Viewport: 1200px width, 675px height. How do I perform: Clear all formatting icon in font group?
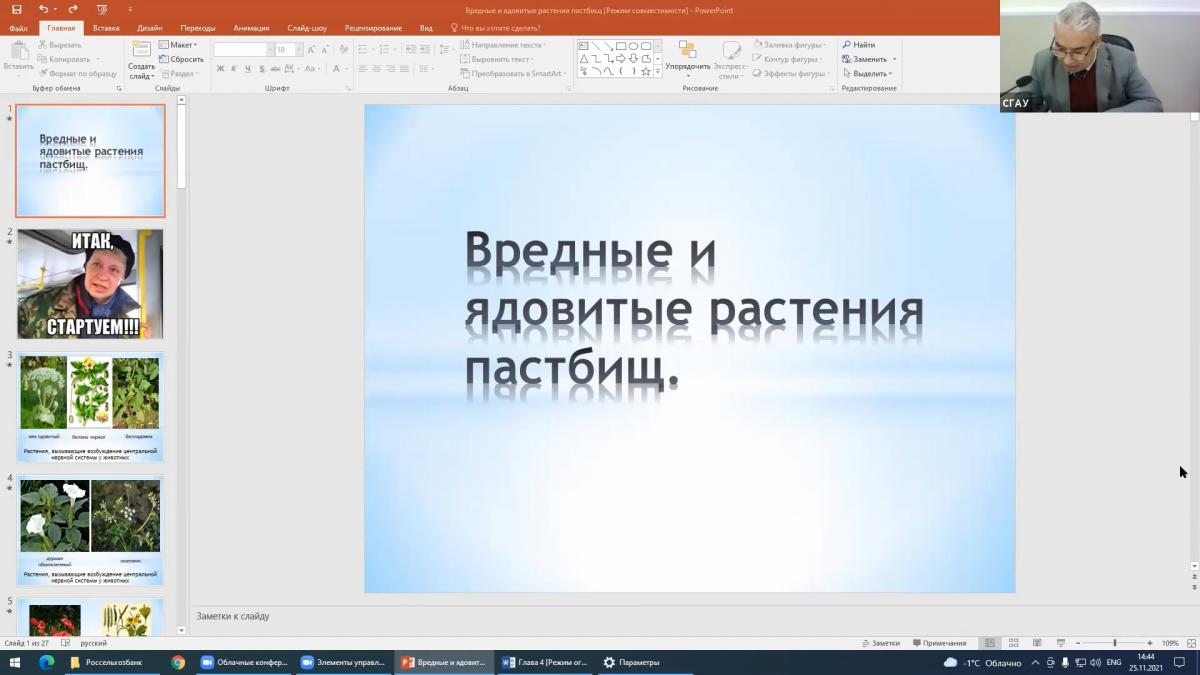pyautogui.click(x=343, y=49)
